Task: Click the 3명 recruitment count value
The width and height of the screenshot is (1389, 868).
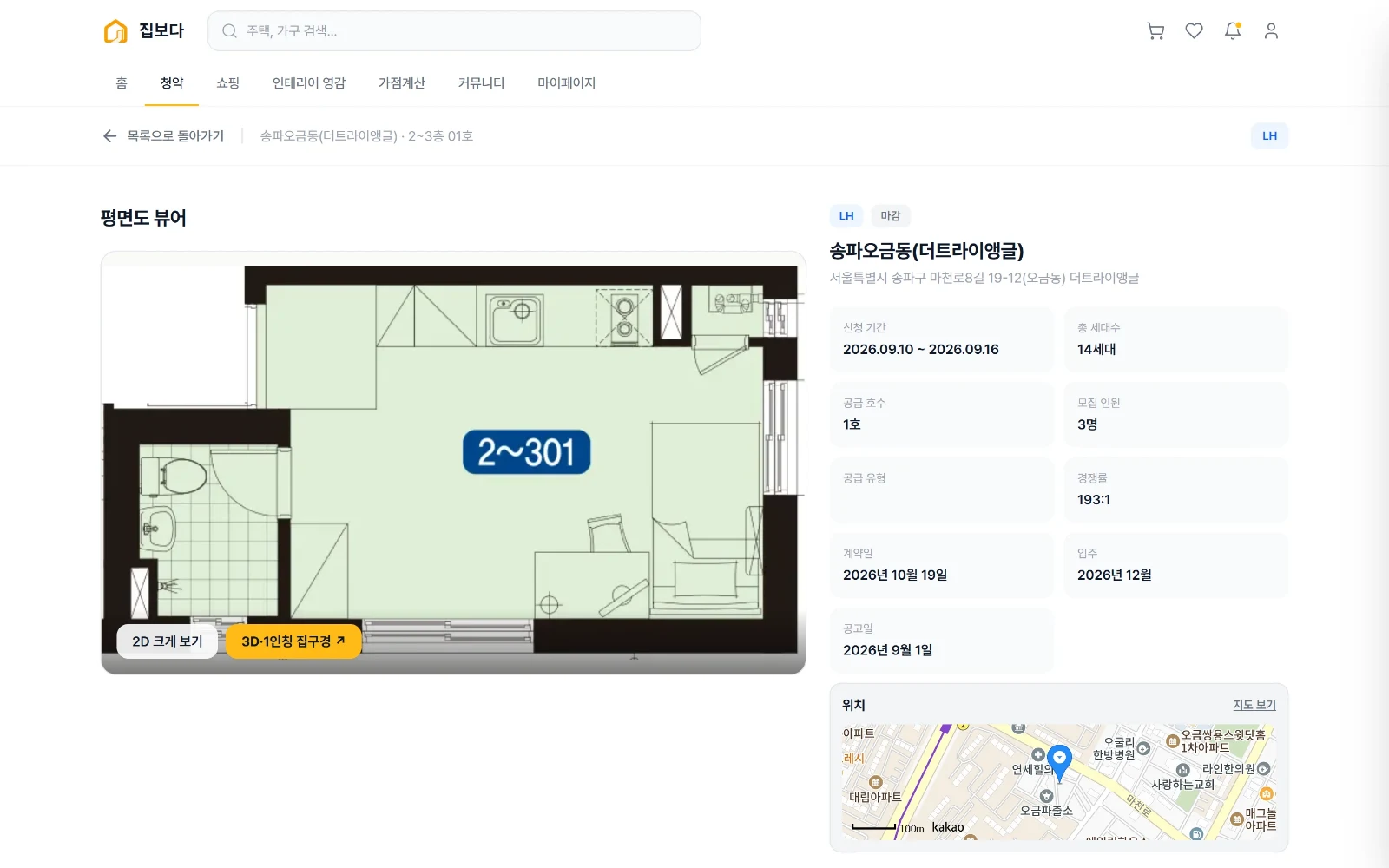Action: (x=1087, y=424)
